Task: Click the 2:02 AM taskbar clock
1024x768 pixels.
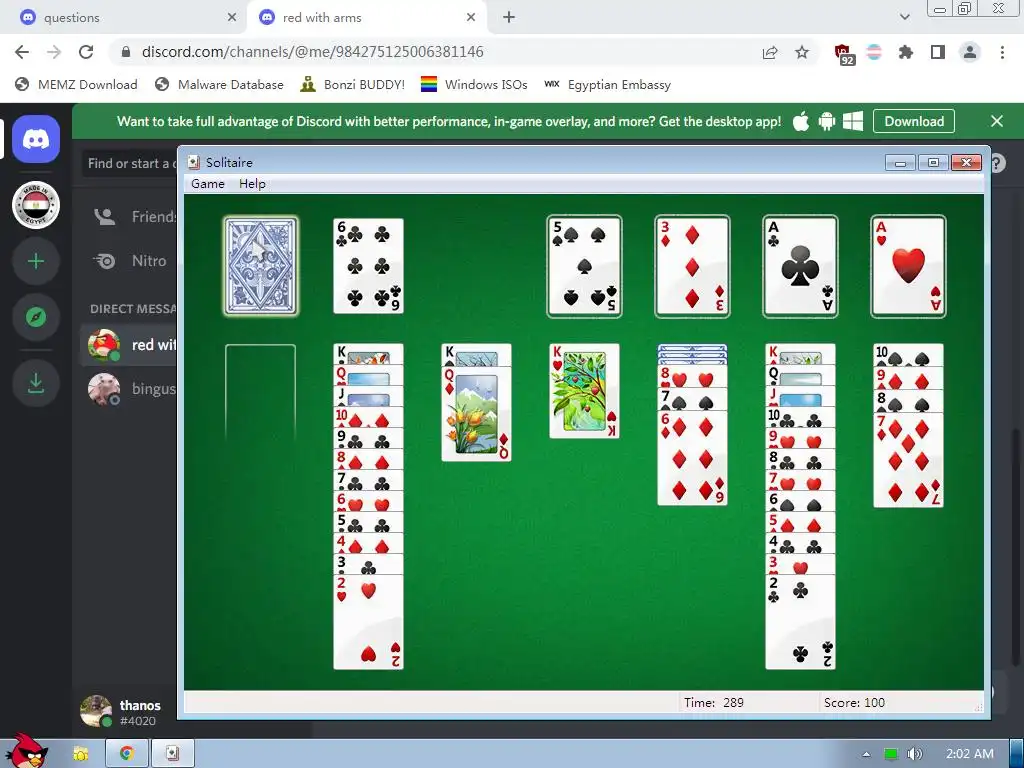Action: pyautogui.click(x=970, y=754)
